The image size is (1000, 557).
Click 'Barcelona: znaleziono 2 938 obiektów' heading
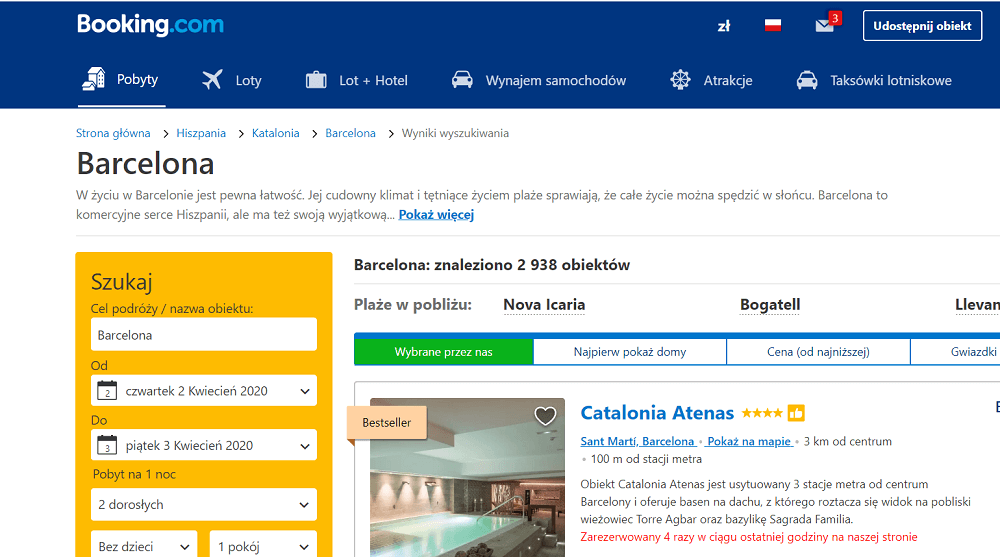pos(492,265)
